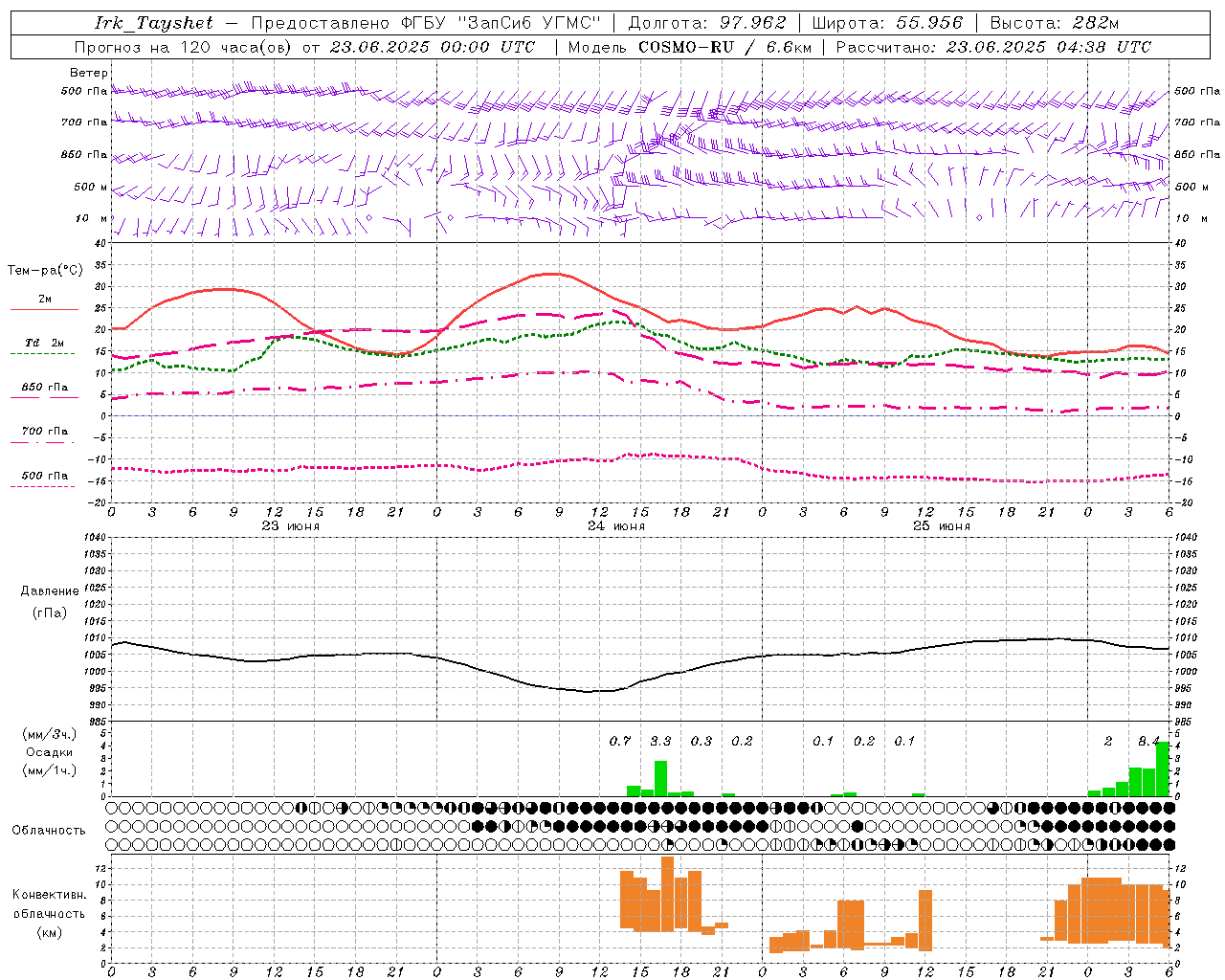Click the 'Давление' pressure panel label

50,591
